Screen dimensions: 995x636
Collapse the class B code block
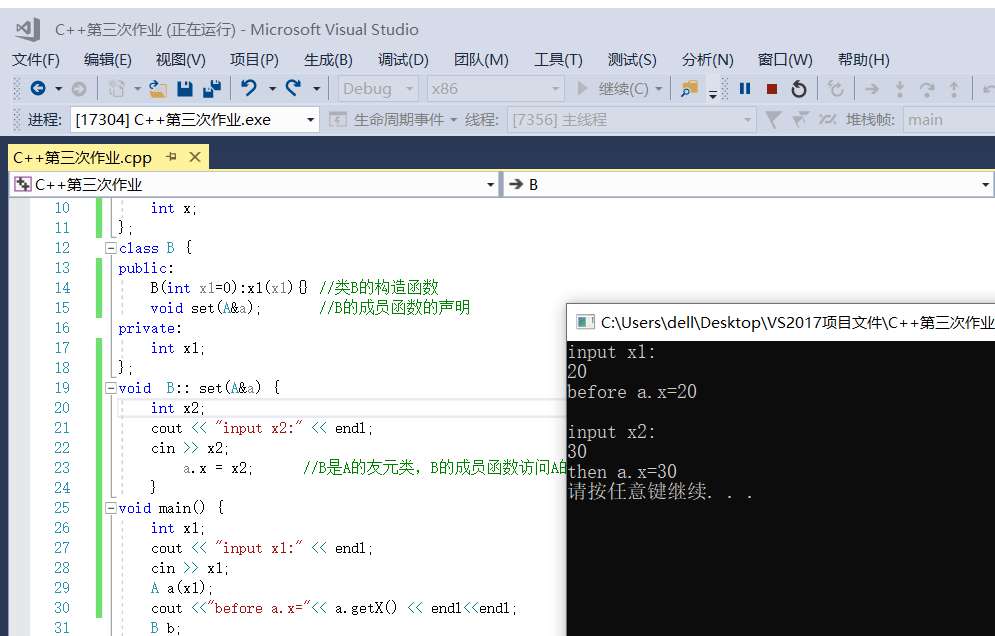[x=110, y=248]
